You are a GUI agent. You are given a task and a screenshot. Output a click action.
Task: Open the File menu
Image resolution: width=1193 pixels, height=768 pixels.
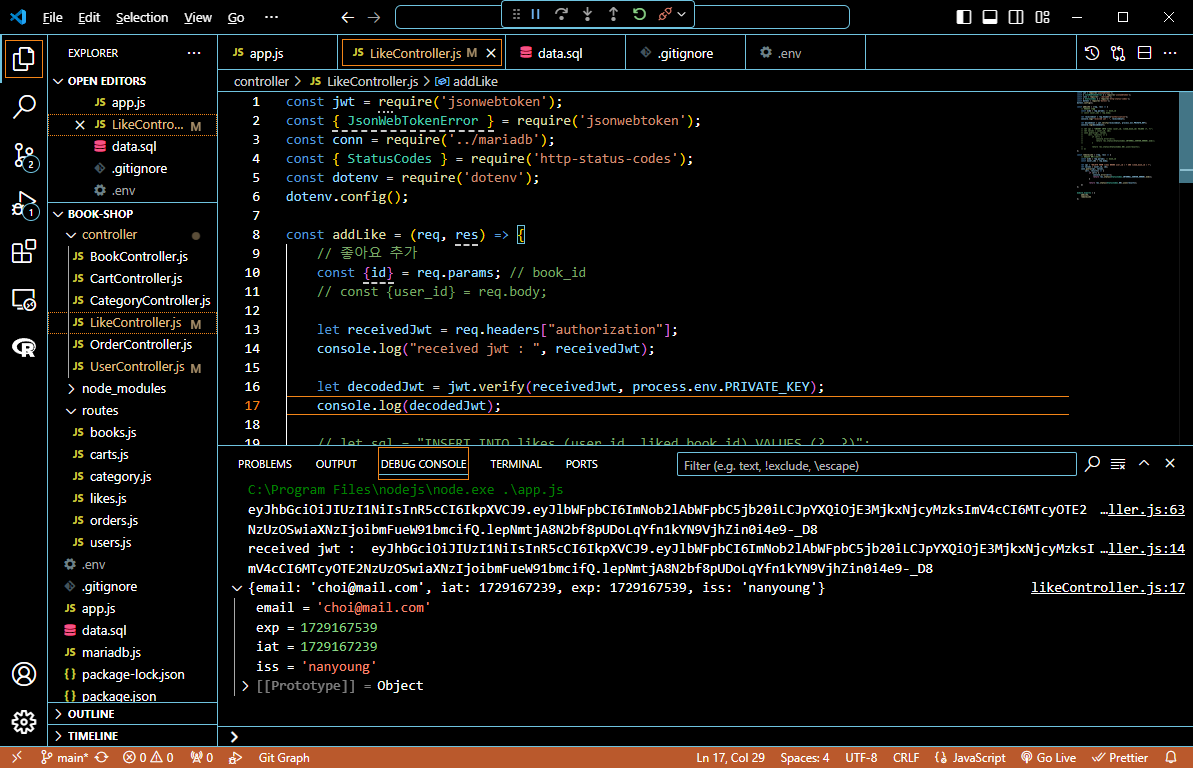tap(52, 17)
